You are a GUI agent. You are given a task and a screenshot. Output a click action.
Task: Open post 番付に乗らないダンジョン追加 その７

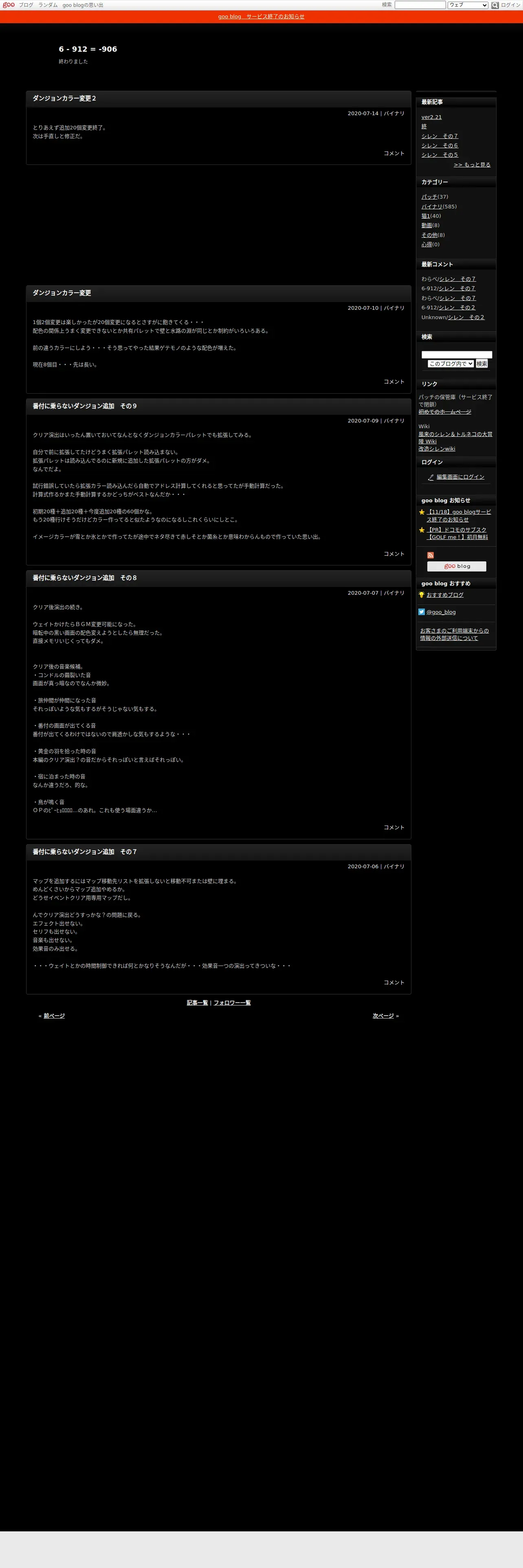pos(85,852)
